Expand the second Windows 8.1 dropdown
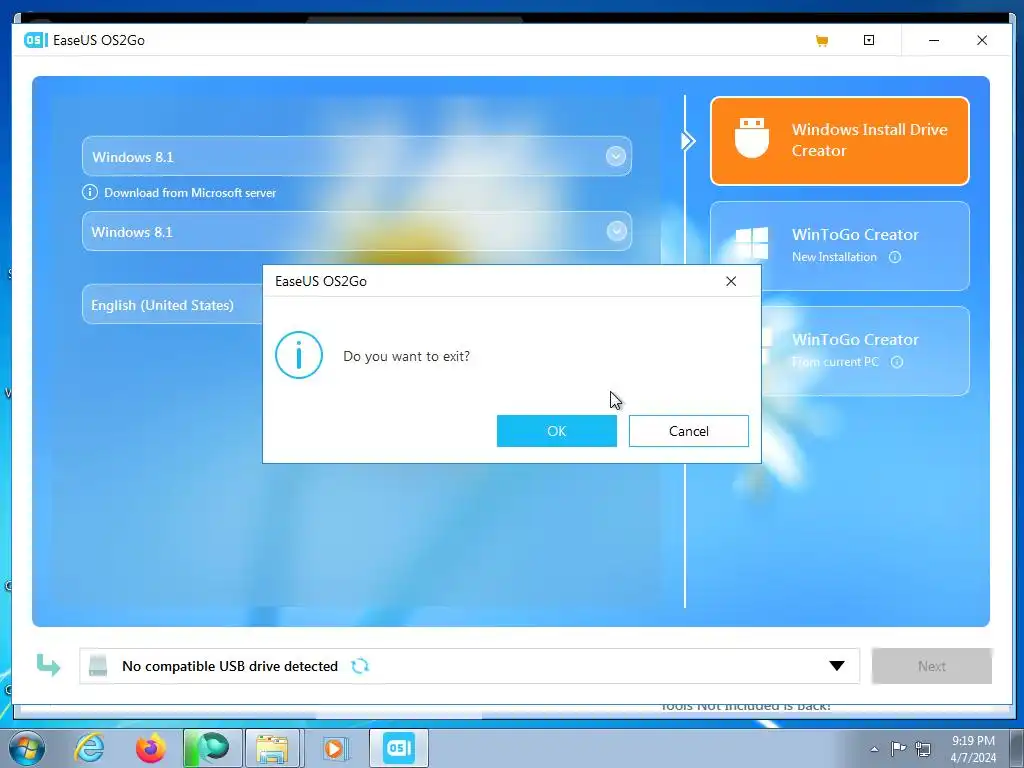 click(616, 231)
